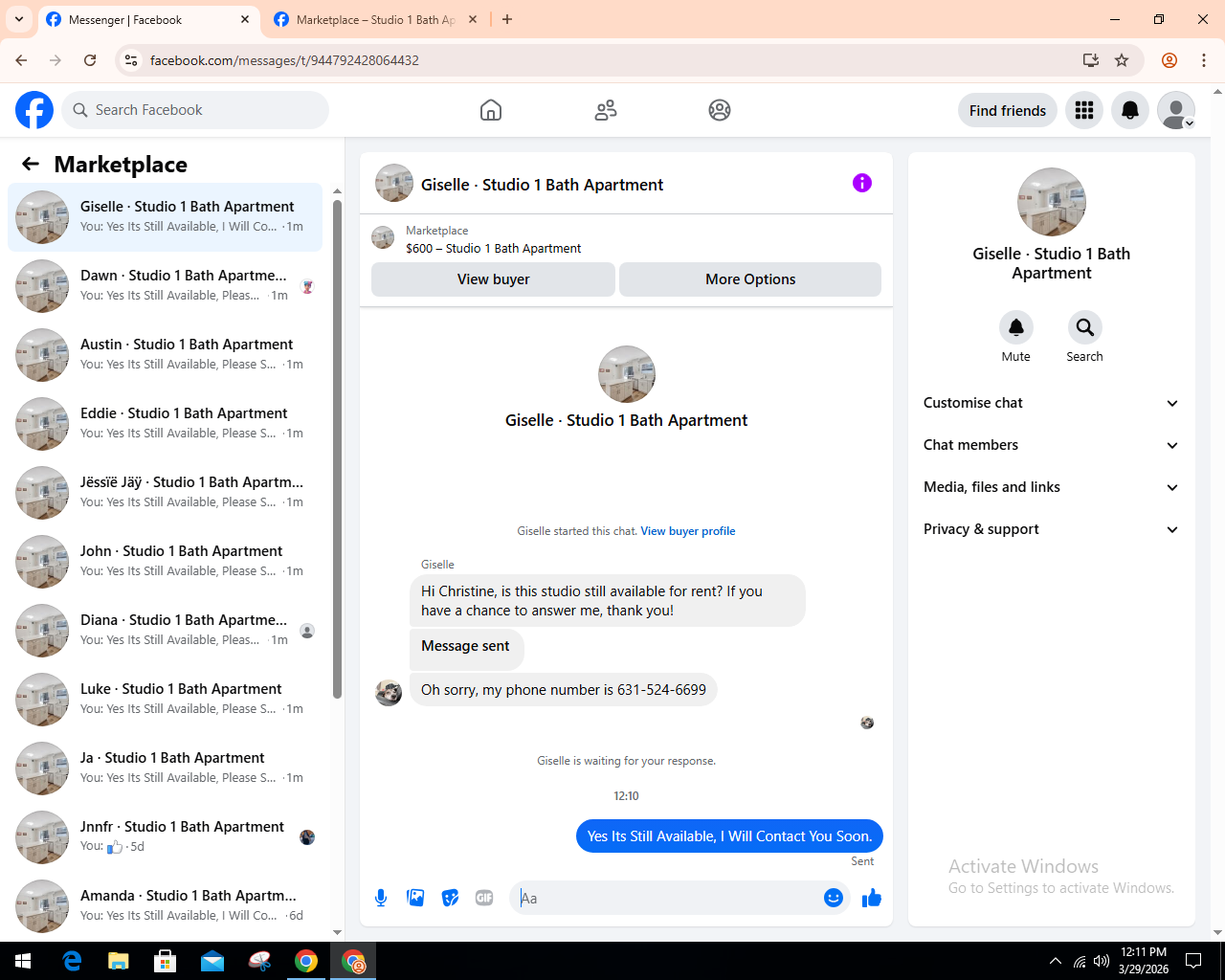The height and width of the screenshot is (980, 1225).
Task: Search in conversation magnifier icon
Action: coord(1085,327)
